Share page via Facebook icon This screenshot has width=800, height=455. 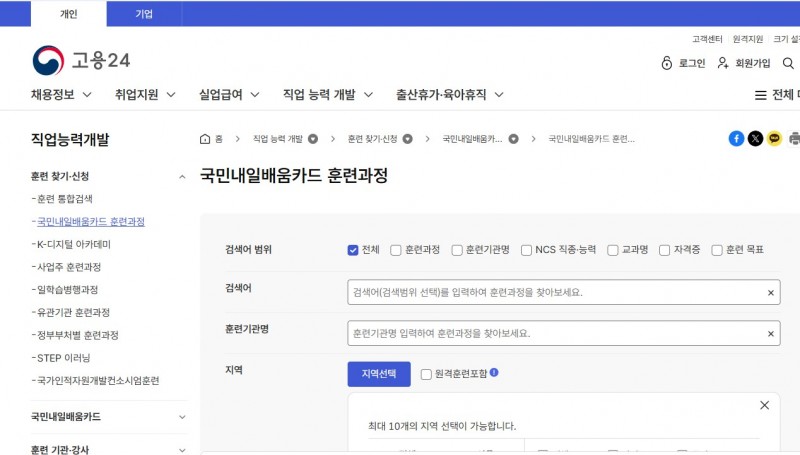(x=736, y=139)
